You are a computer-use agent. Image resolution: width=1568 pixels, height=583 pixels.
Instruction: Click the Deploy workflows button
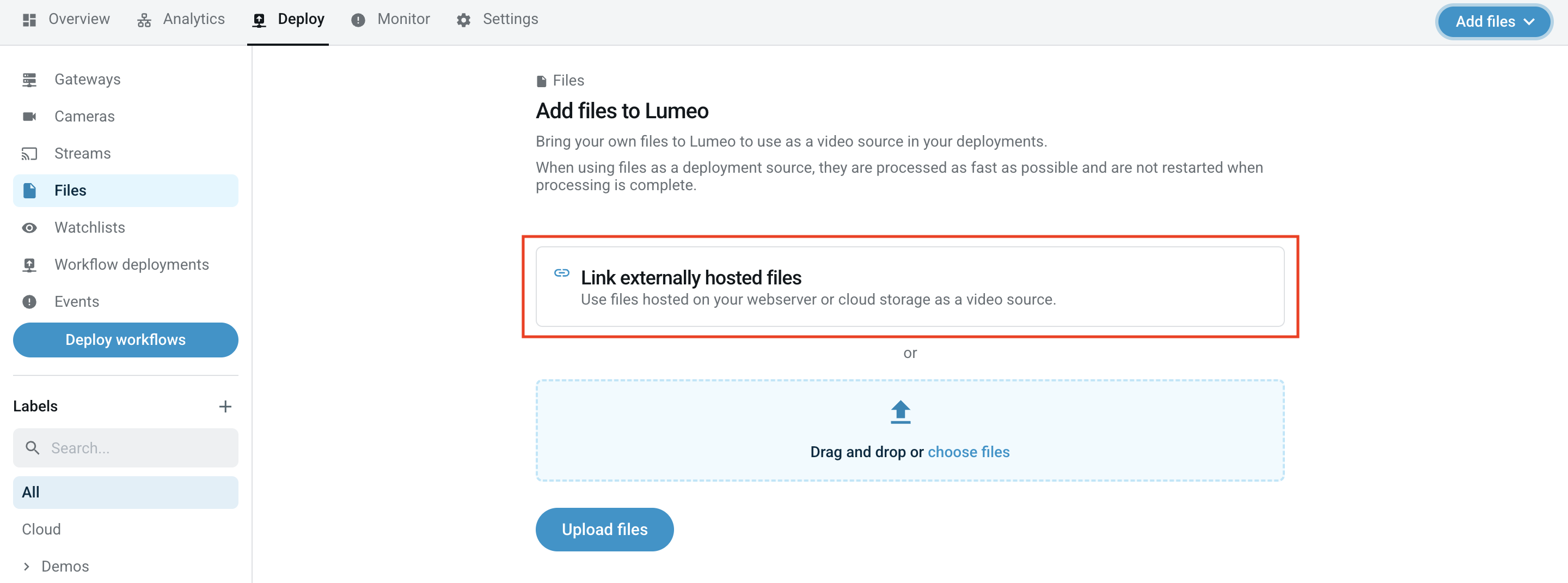(x=125, y=340)
